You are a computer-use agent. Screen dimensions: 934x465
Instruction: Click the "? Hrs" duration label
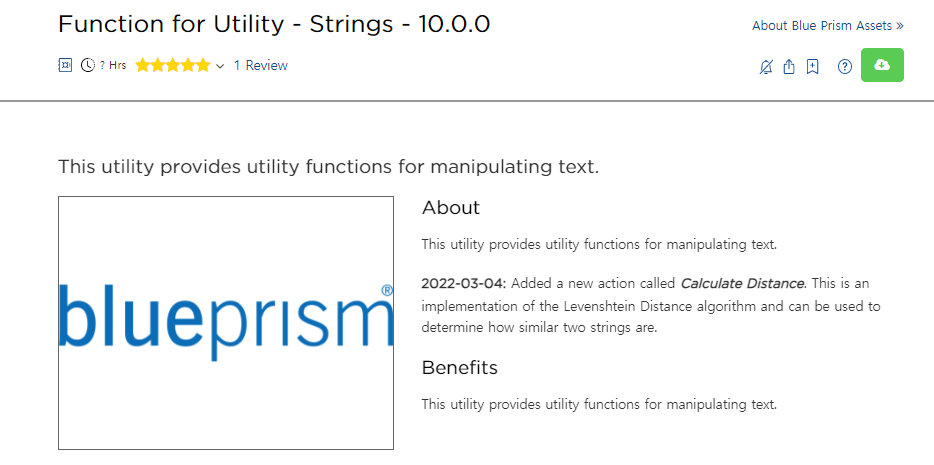pyautogui.click(x=113, y=66)
